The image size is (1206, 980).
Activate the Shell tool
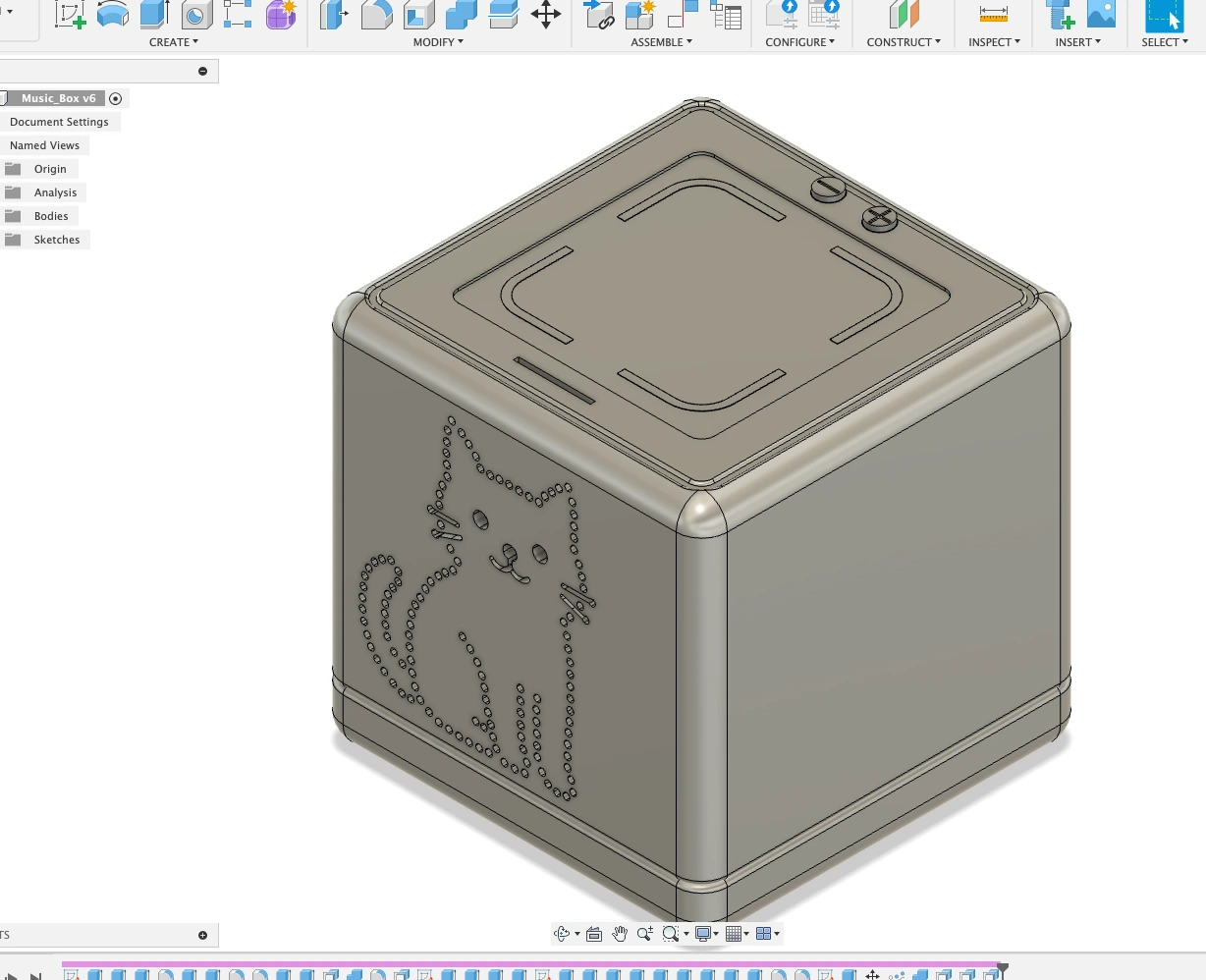coord(420,15)
